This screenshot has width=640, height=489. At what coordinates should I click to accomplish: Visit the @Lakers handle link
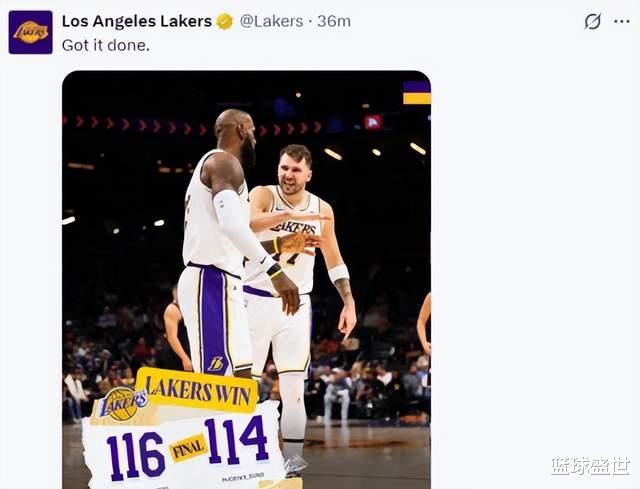click(x=271, y=21)
